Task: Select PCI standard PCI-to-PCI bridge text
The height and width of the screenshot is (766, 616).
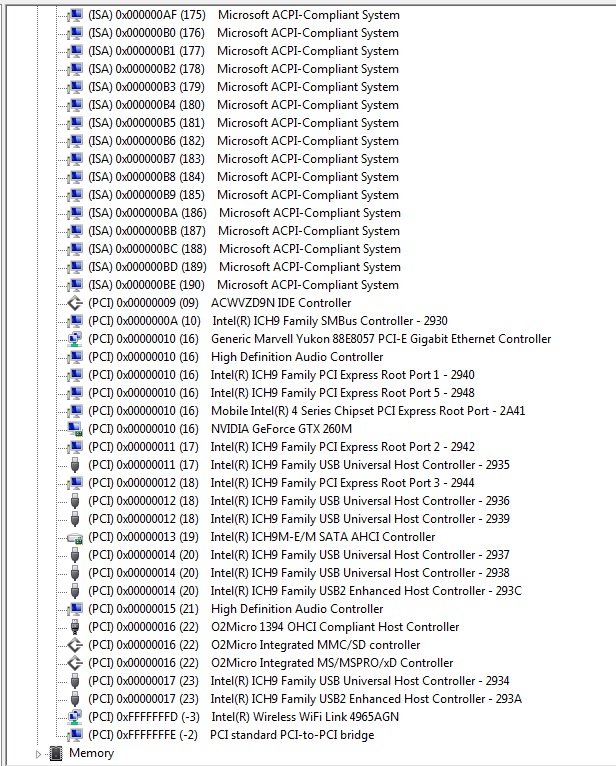Action: 292,735
